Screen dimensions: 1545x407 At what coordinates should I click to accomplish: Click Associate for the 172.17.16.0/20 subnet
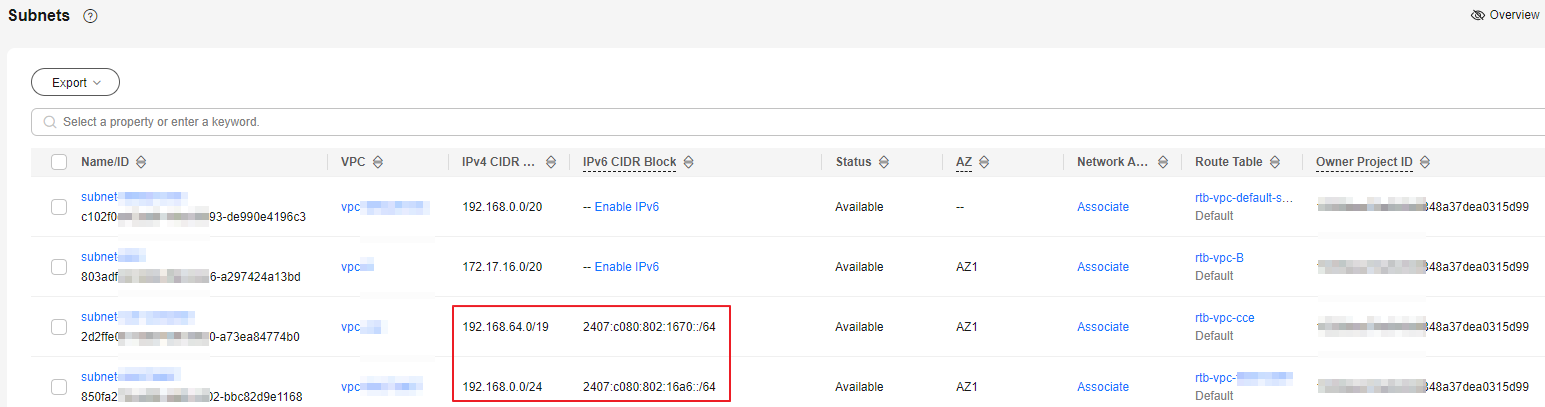click(x=1103, y=267)
